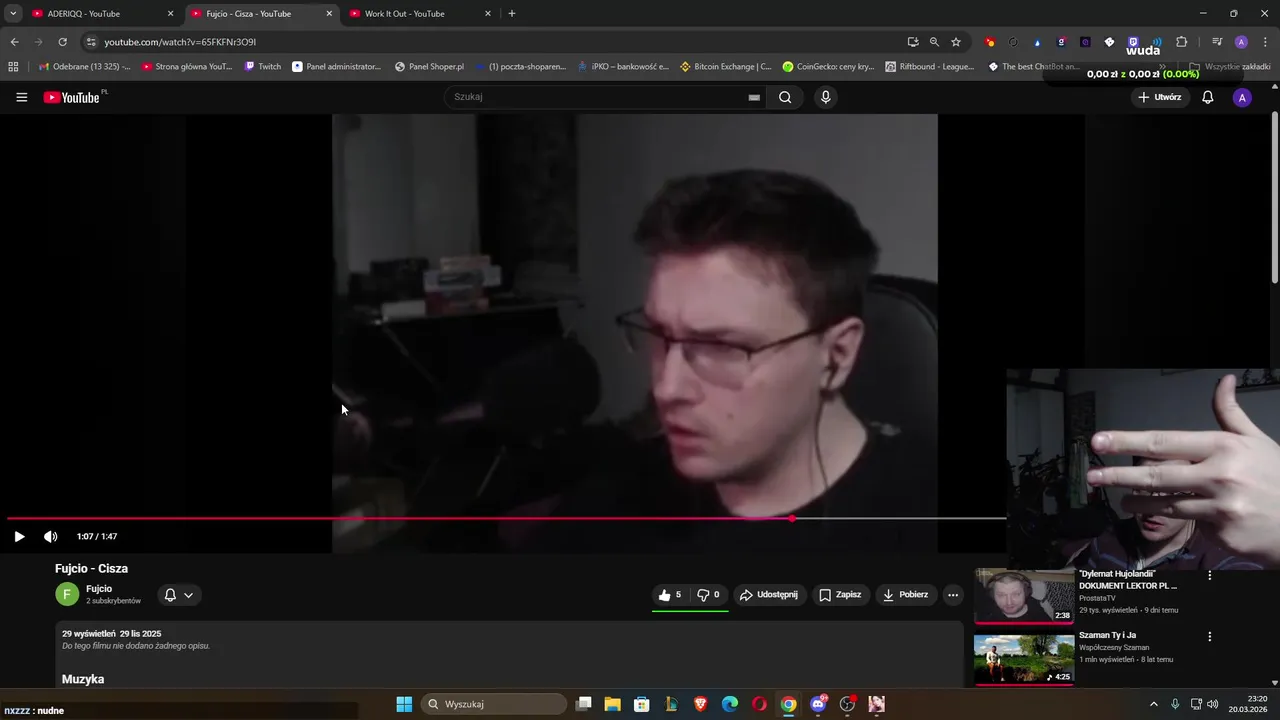Open the Twitch bookmark
Screen dimensions: 1280x720
263,67
